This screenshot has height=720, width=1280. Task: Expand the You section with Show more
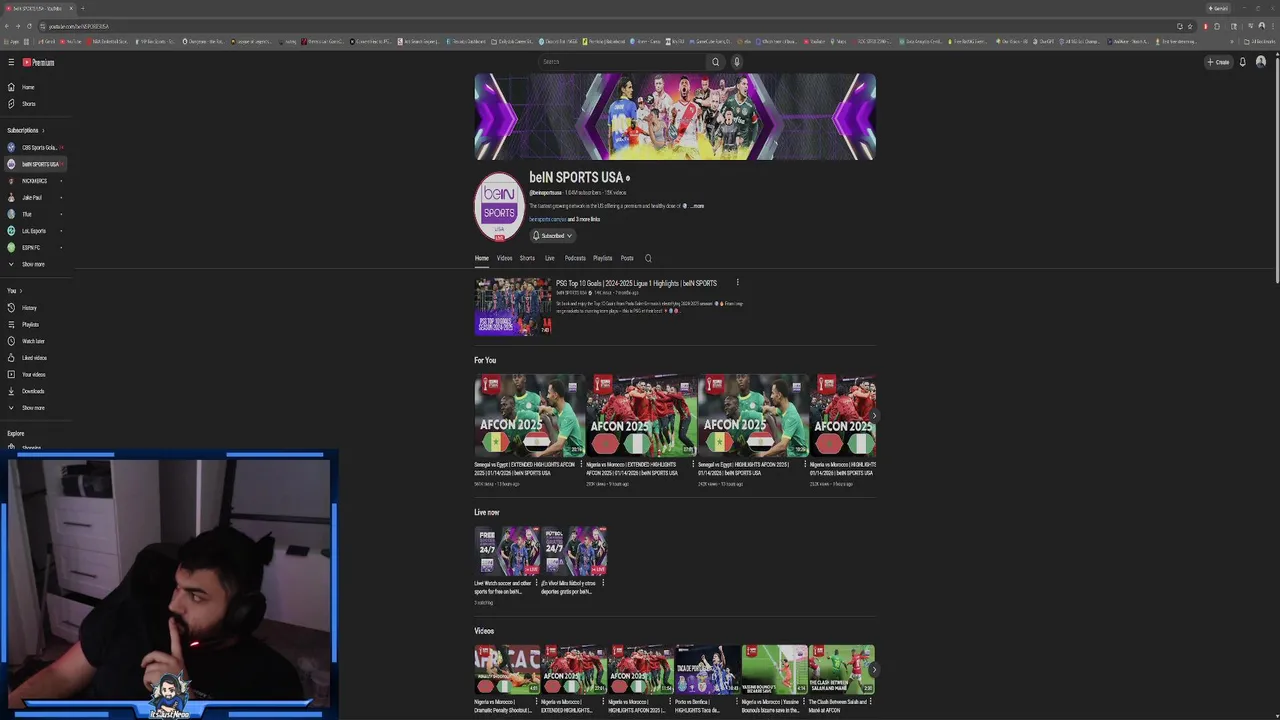click(33, 408)
